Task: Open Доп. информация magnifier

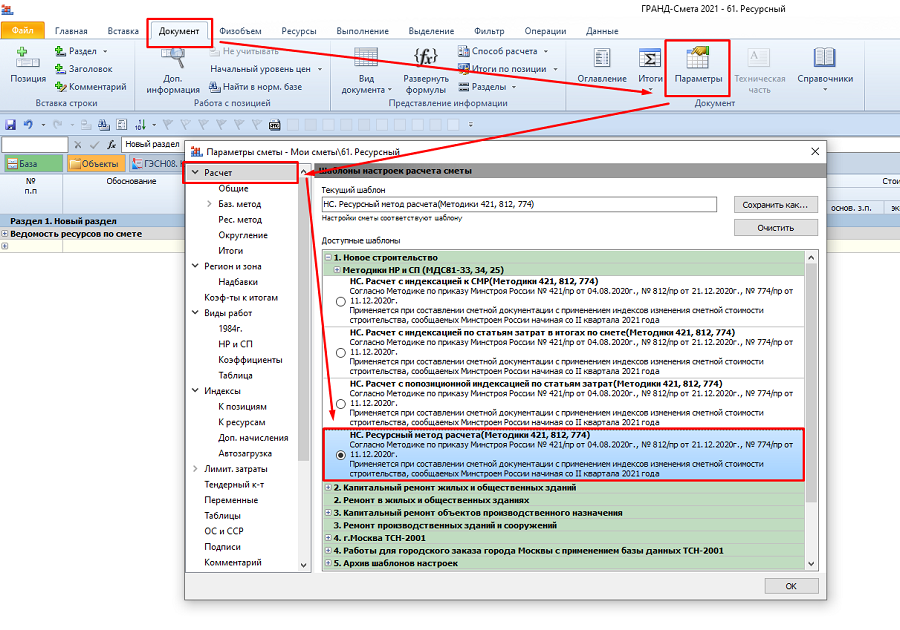Action: [172, 58]
